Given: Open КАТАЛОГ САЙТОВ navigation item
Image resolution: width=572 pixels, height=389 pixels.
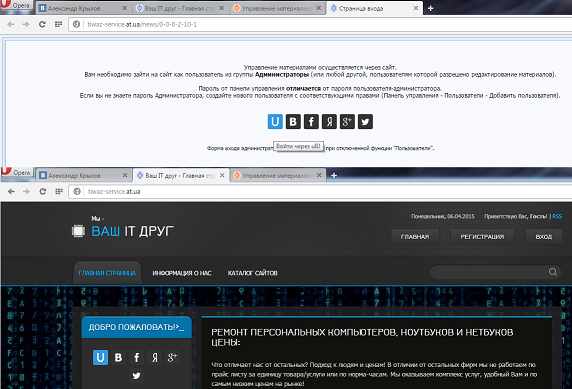Looking at the screenshot, I should 252,273.
